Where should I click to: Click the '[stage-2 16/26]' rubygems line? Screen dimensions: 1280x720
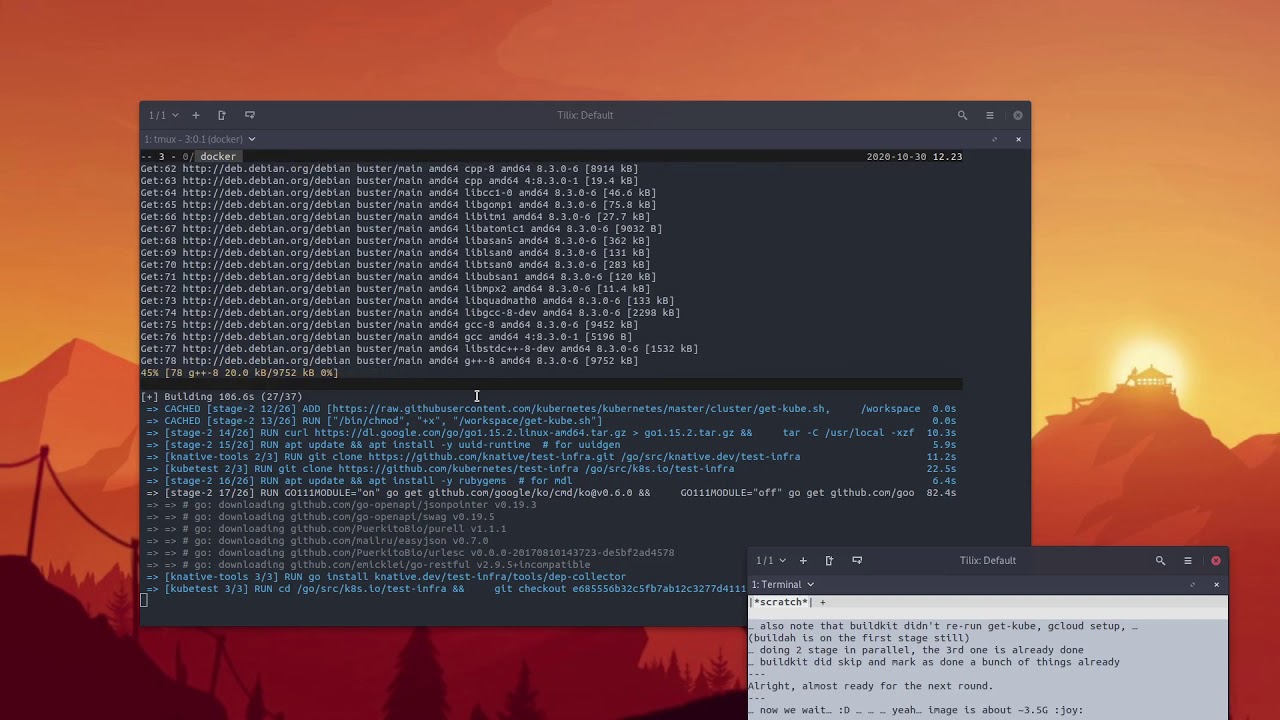[551, 481]
